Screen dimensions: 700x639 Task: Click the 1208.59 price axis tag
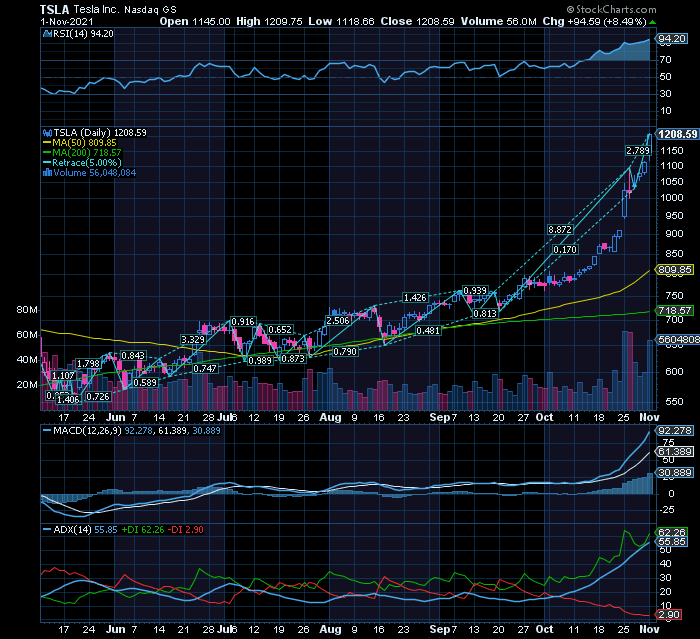tap(678, 134)
